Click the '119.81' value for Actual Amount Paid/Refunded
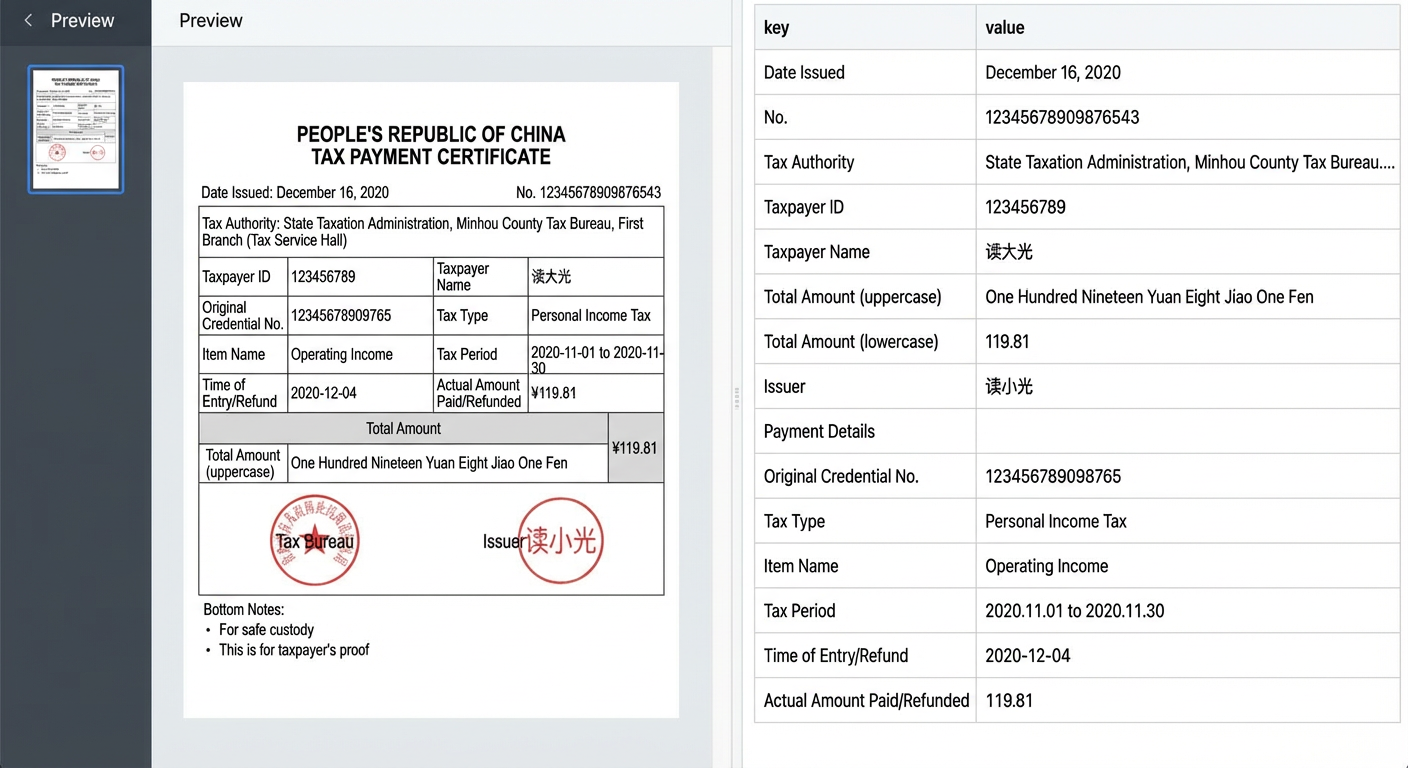The image size is (1408, 768). pos(1188,700)
